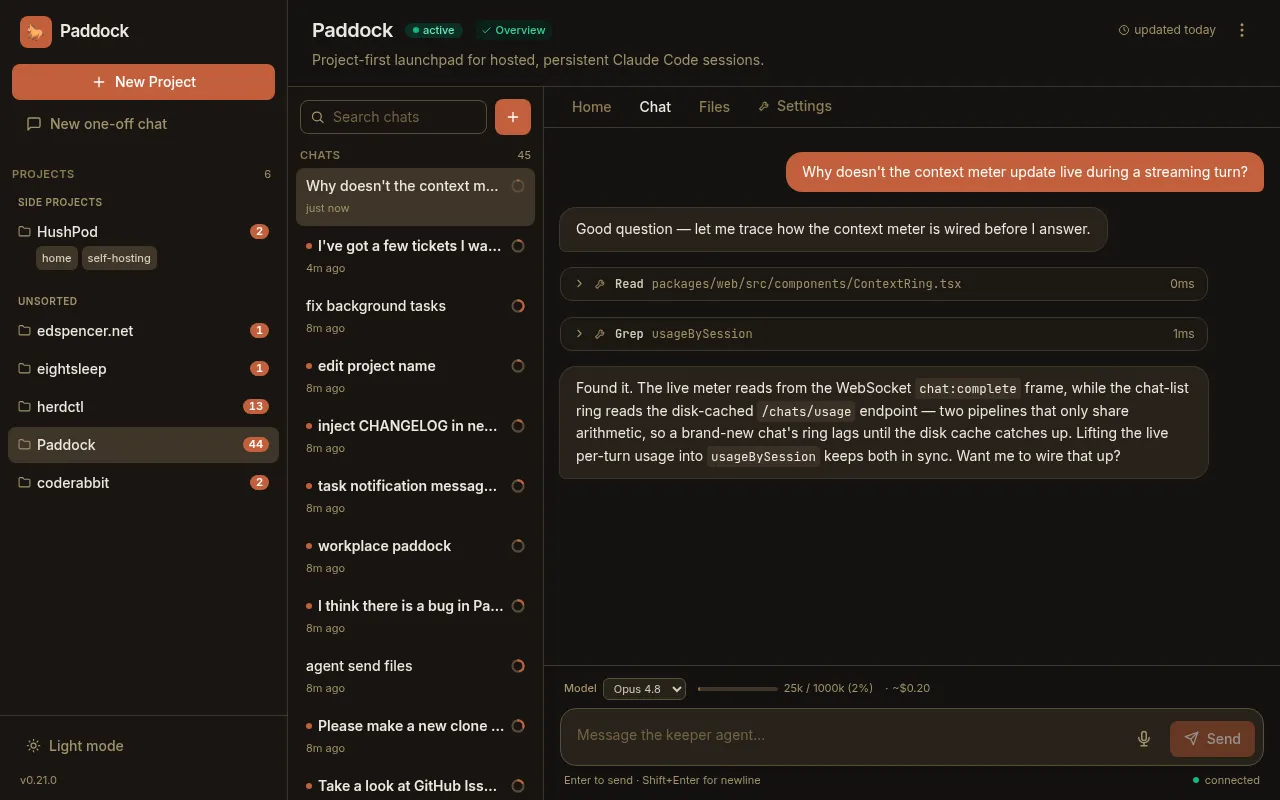Open the Paddock project in sidebar
Screen dimensions: 1280x800
pos(143,445)
